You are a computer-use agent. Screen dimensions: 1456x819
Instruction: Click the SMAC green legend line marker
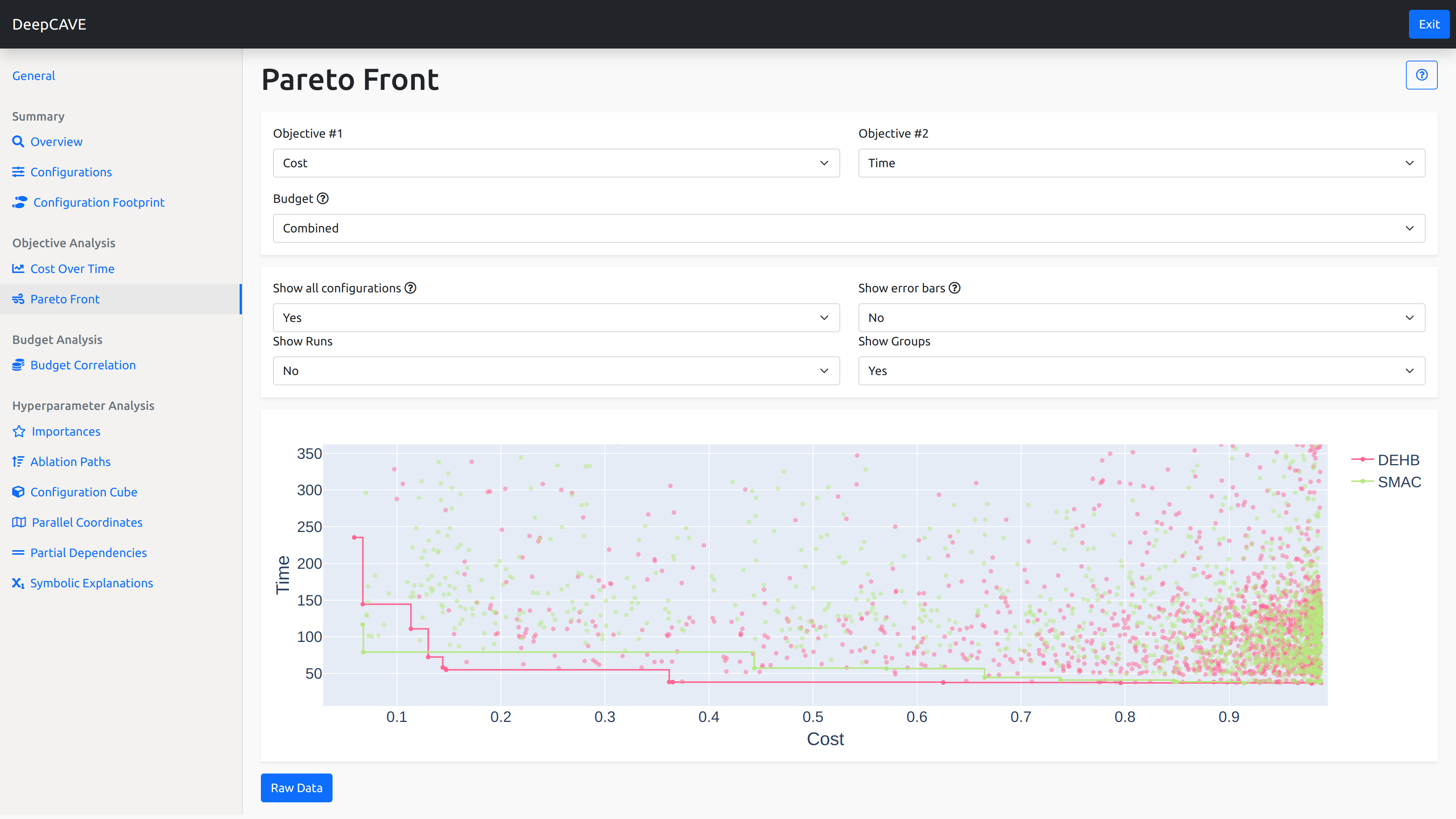(1362, 482)
